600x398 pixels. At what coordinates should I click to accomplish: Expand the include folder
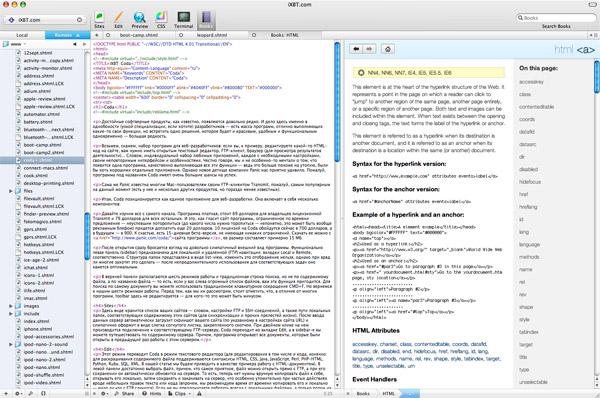pyautogui.click(x=11, y=313)
